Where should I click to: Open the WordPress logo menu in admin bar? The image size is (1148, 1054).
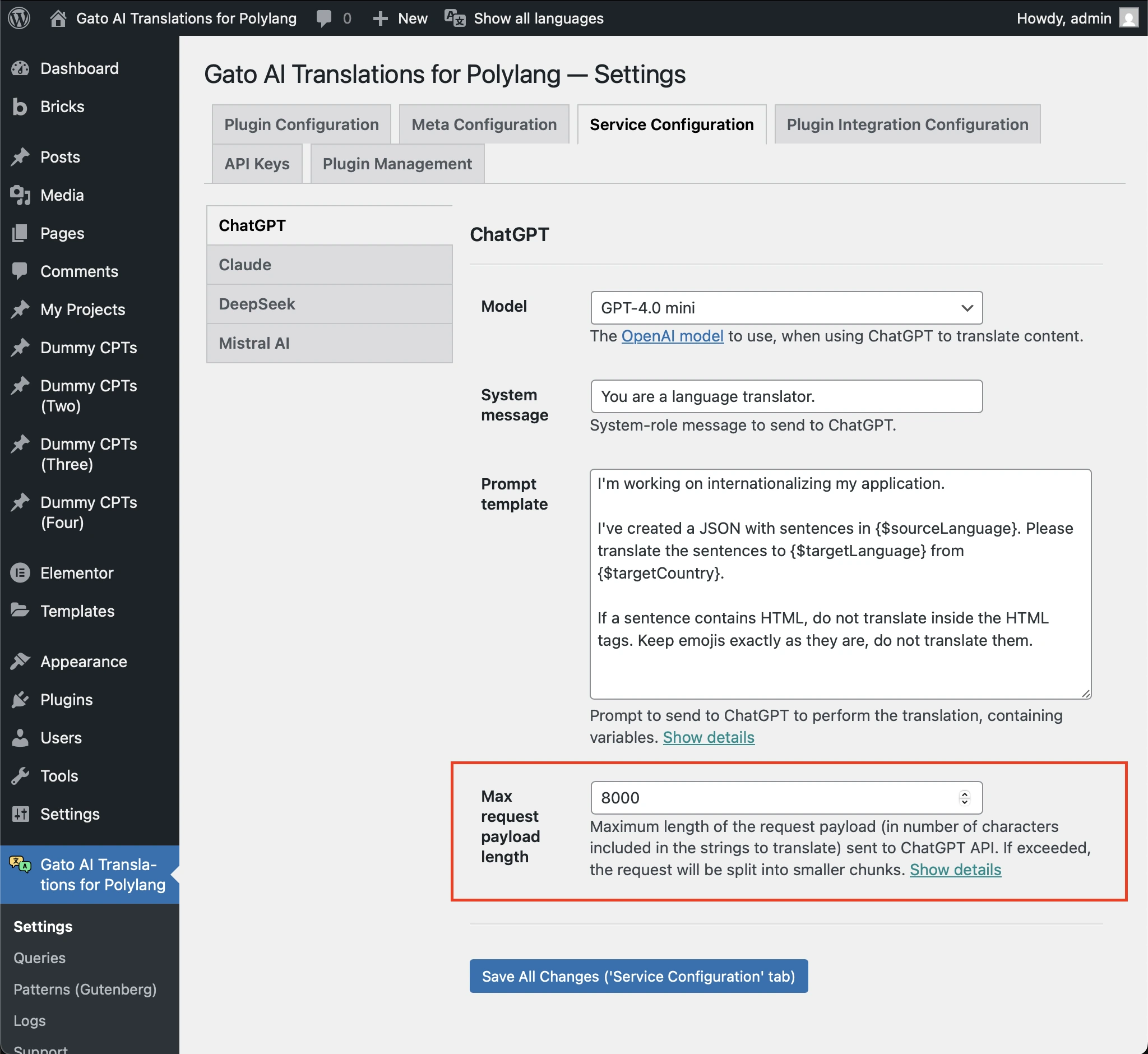[x=19, y=19]
